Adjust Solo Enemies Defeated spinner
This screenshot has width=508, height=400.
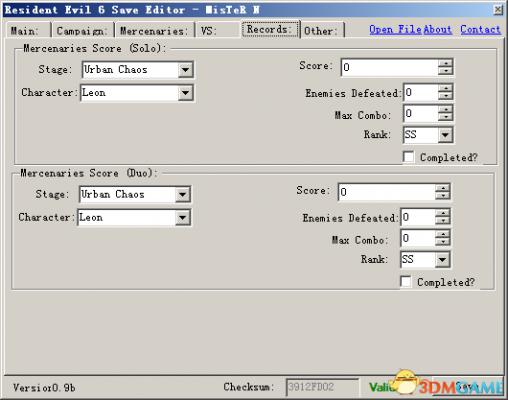pos(445,92)
